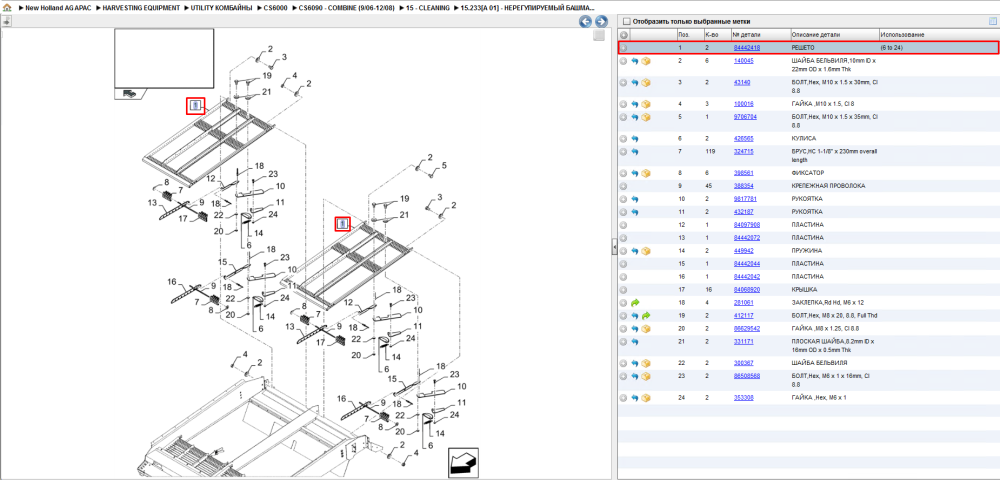This screenshot has width=1000, height=480.
Task: Click the blue arrow icon for part 426565
Action: [635, 138]
